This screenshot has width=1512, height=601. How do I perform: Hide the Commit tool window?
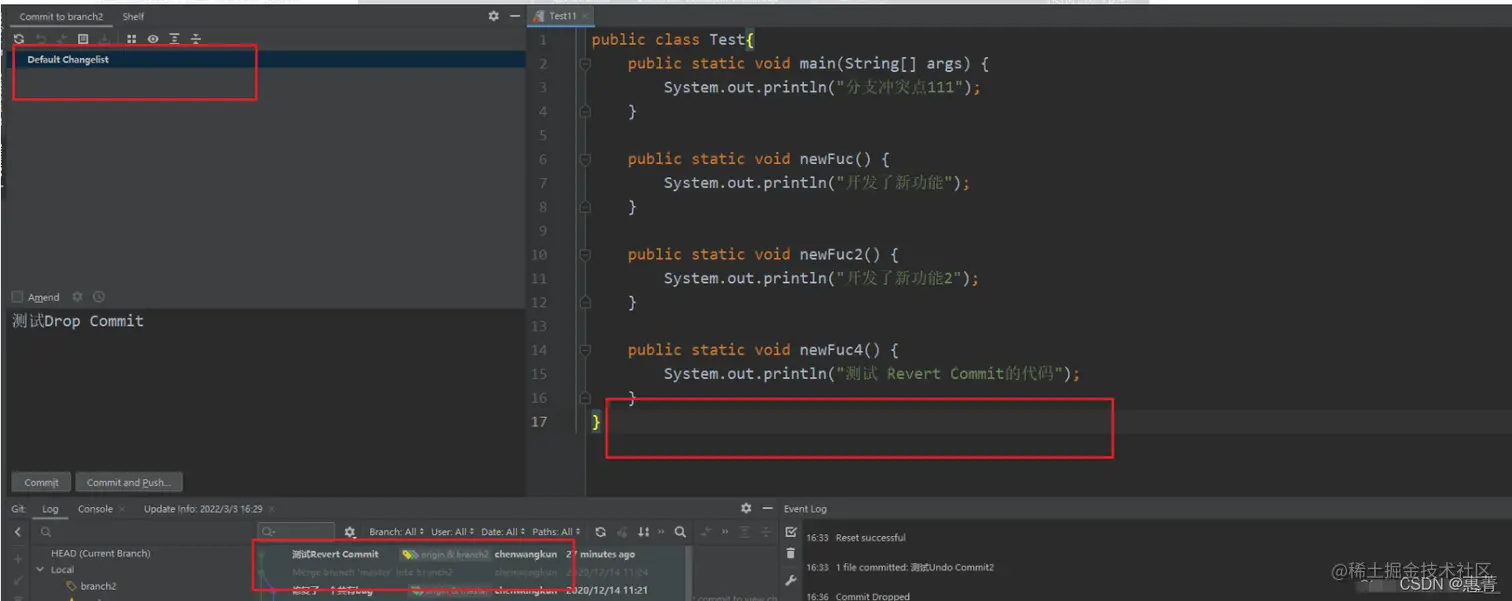pyautogui.click(x=515, y=16)
